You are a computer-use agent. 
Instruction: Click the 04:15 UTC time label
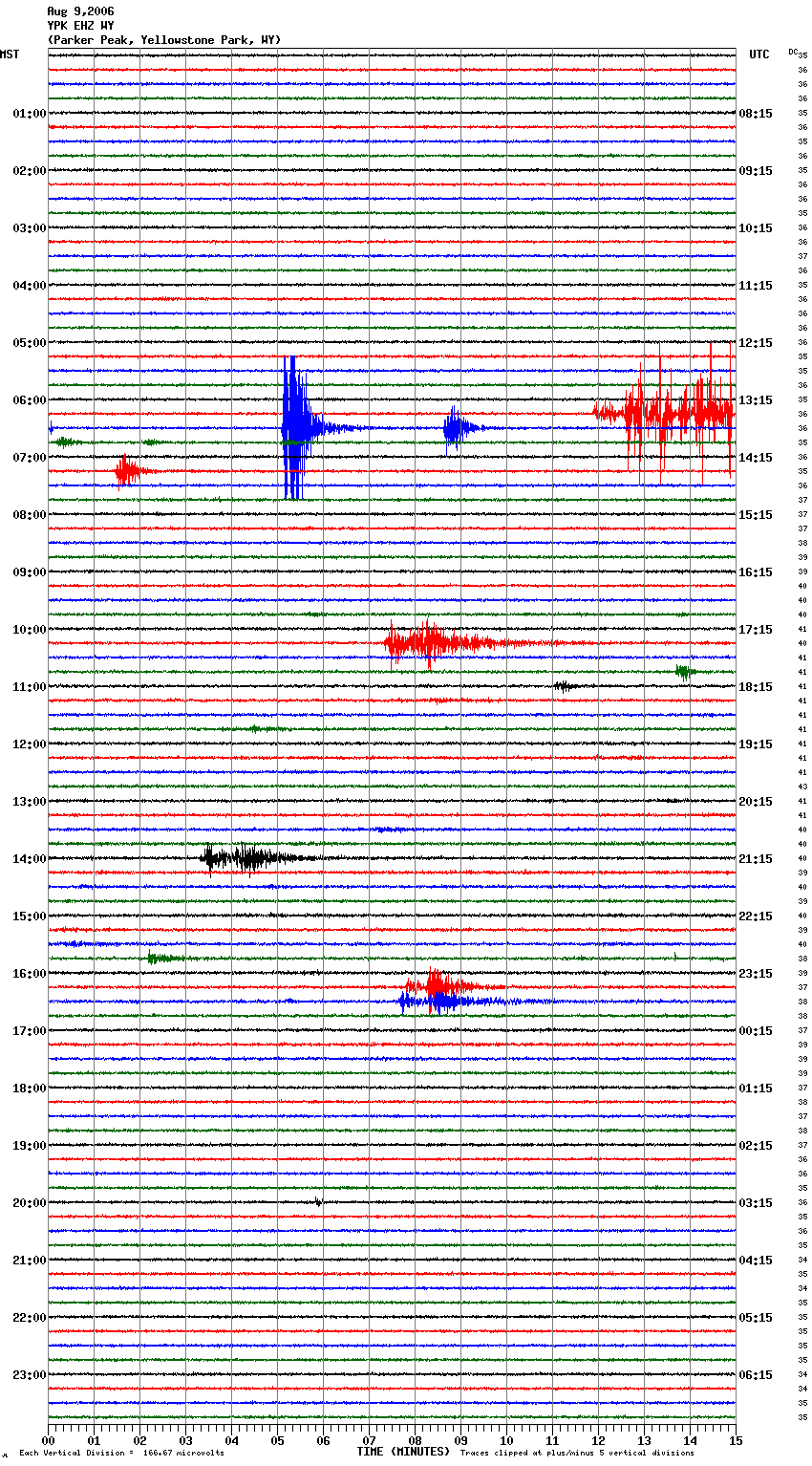tap(756, 1261)
